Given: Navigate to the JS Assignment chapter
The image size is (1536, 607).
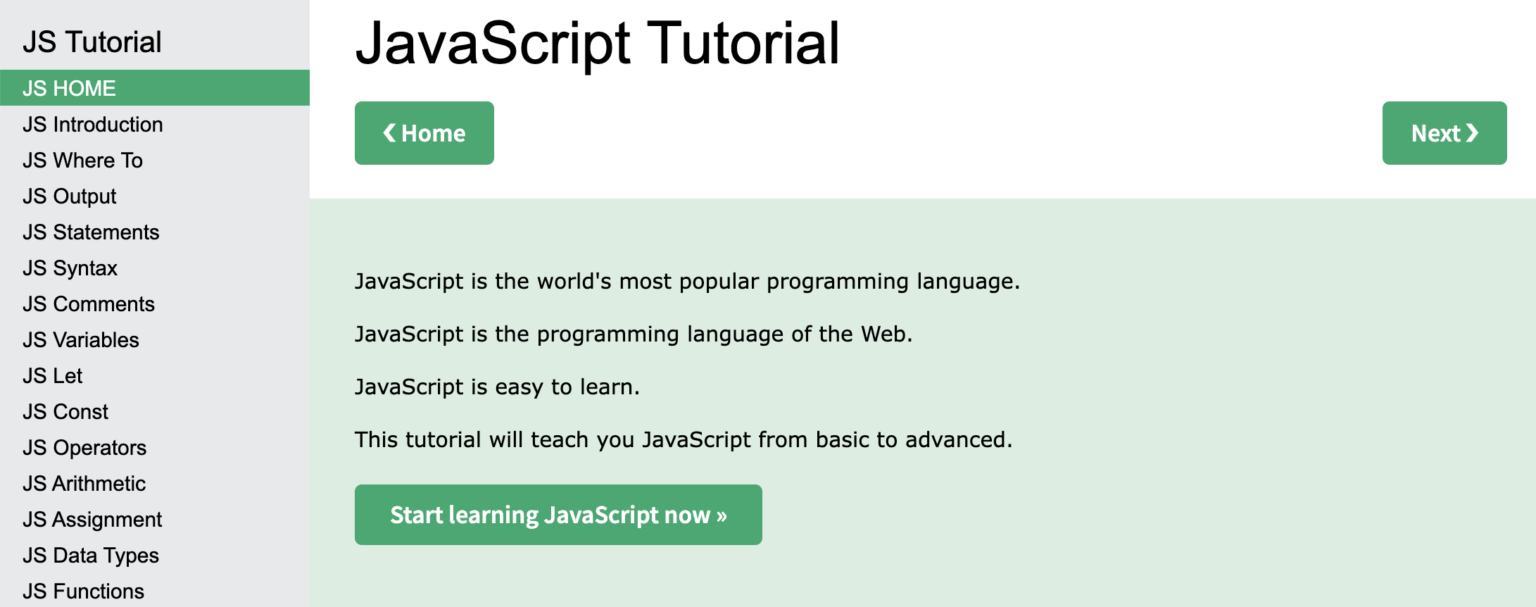Looking at the screenshot, I should 93,521.
